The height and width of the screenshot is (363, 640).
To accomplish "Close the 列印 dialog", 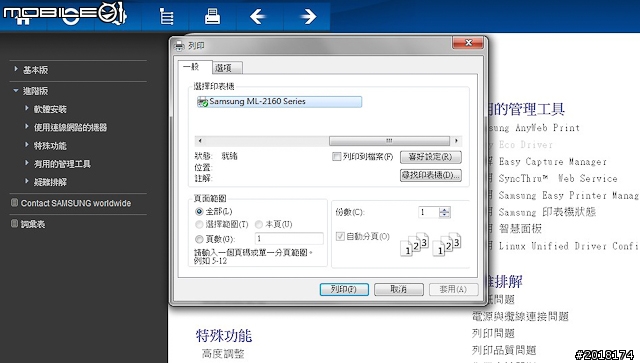I will point(468,42).
